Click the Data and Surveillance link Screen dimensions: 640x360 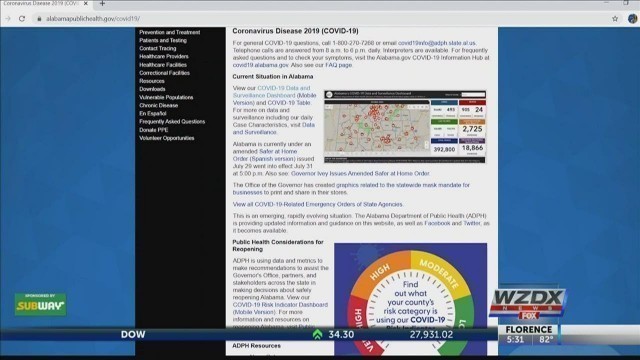273,129
